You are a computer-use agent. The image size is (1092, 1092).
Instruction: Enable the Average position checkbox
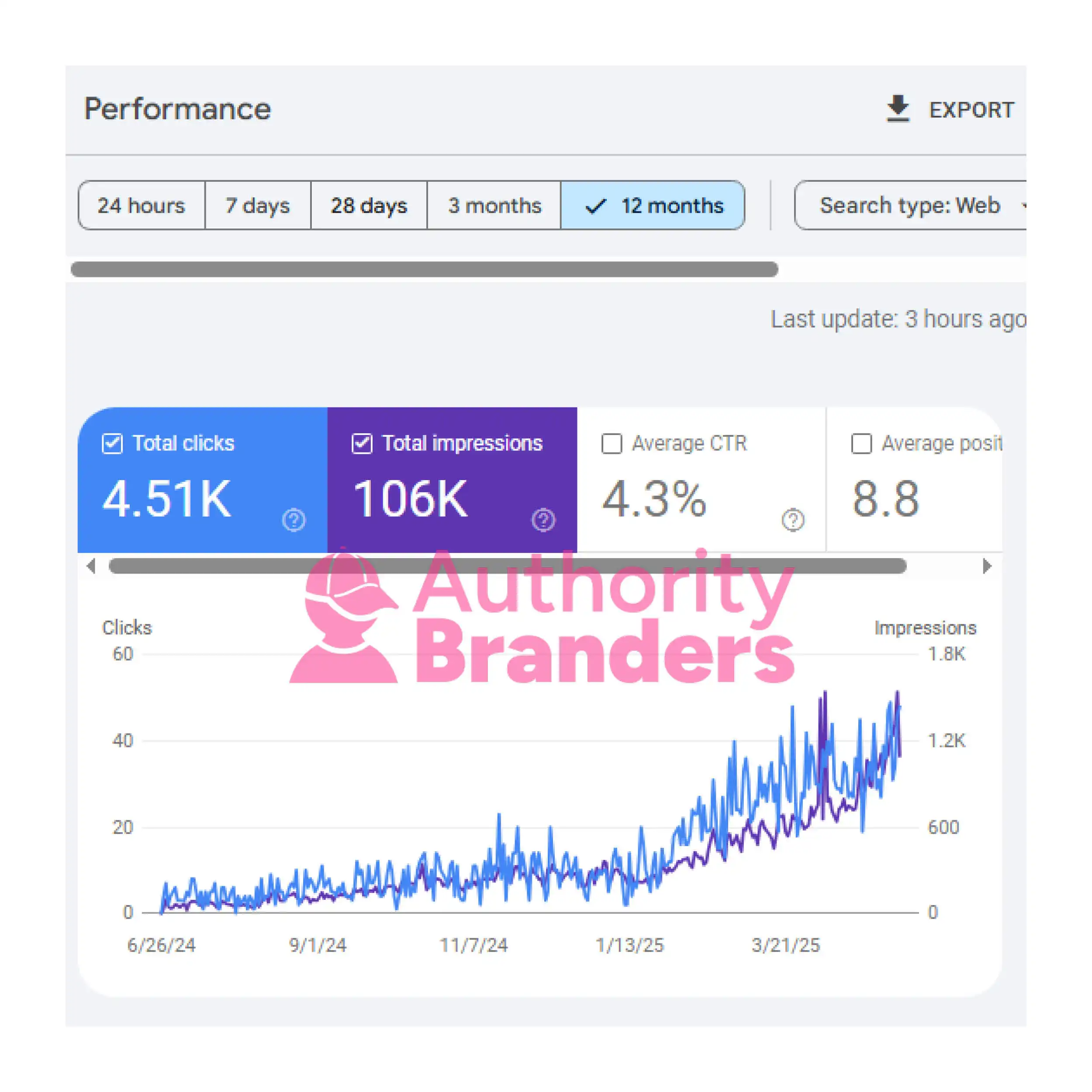tap(861, 444)
